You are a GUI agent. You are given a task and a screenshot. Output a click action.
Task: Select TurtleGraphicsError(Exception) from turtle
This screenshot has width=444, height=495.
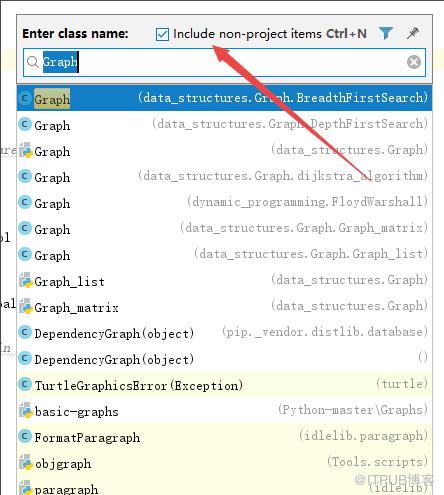[224, 385]
